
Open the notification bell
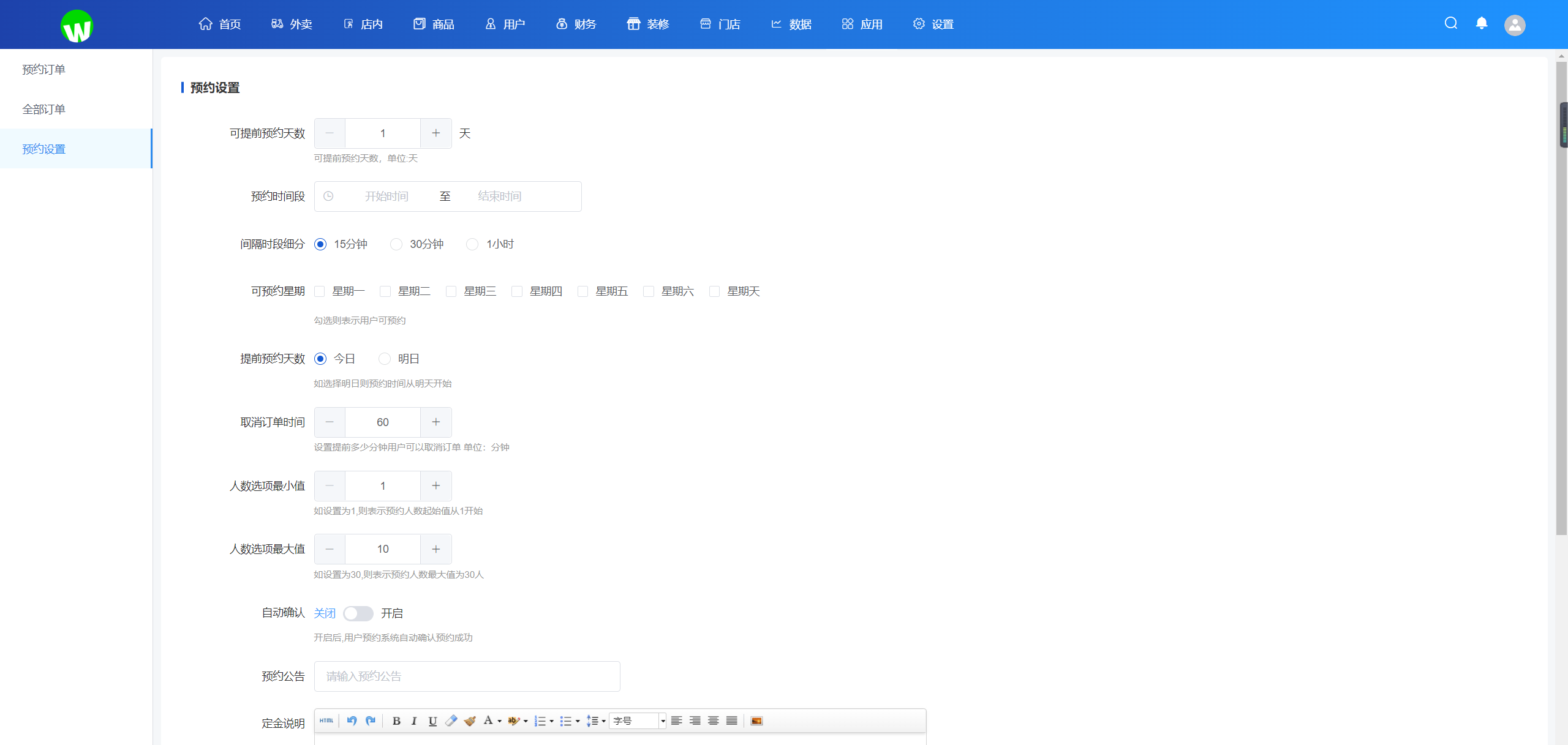click(1482, 23)
